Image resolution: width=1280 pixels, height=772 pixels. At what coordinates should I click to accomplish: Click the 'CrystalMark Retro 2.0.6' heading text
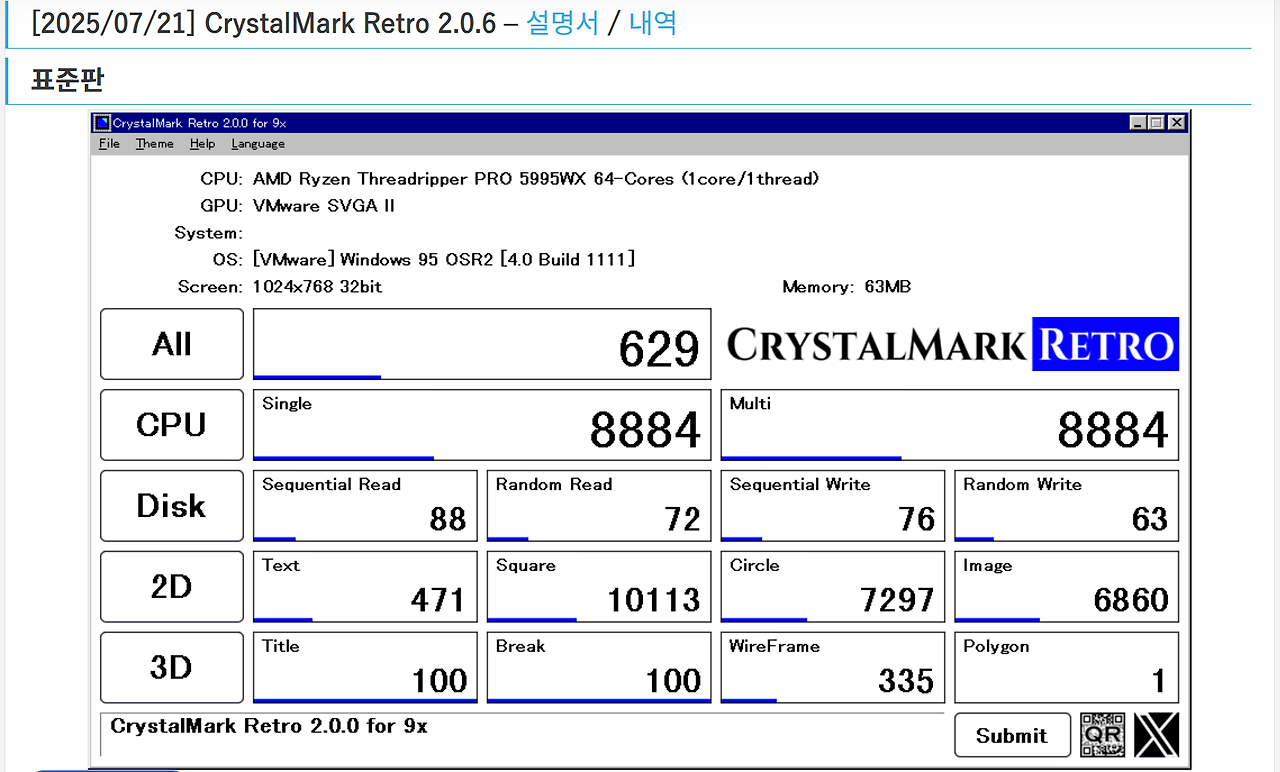click(x=350, y=23)
